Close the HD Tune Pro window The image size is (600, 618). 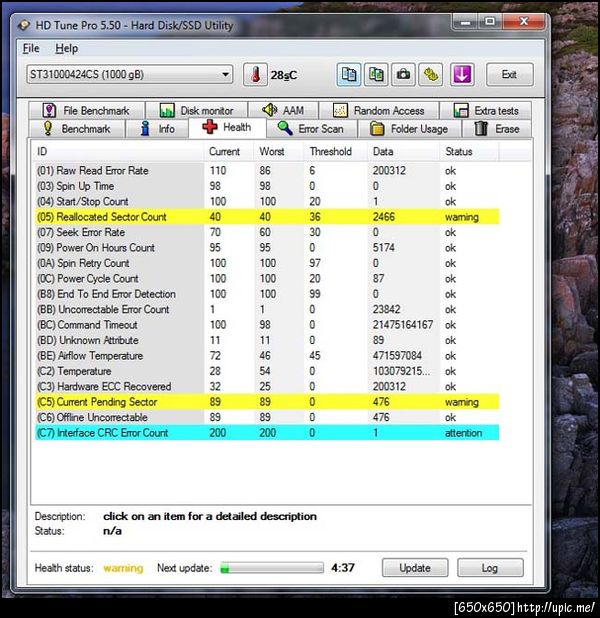524,21
